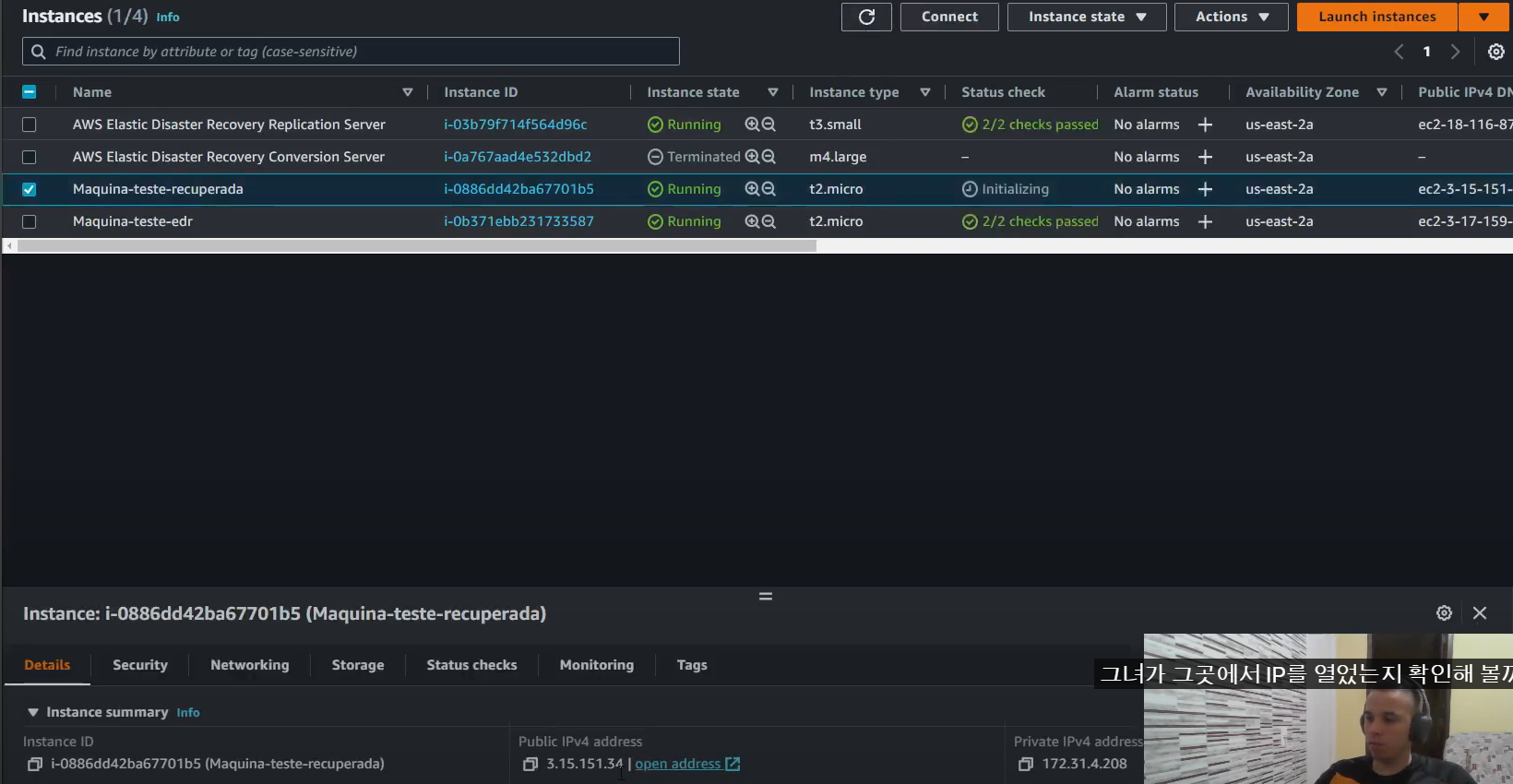Click the Maquina-teste-edr name cell
This screenshot has height=784, width=1513.
pyautogui.click(x=133, y=221)
